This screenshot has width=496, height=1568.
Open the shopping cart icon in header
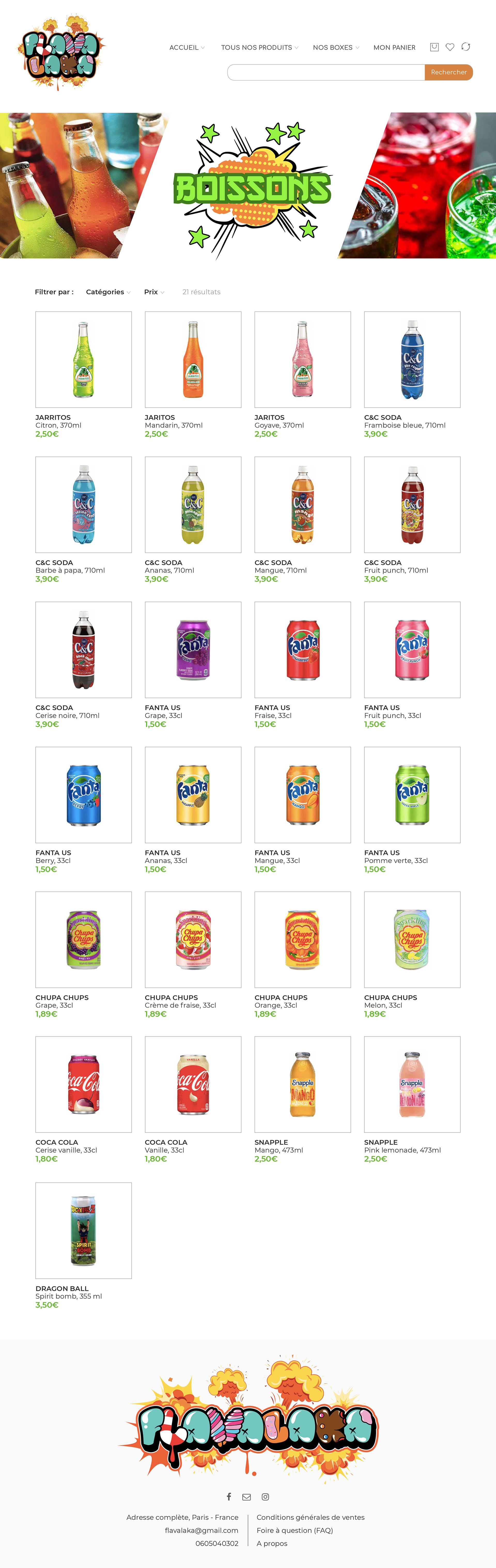(x=435, y=47)
